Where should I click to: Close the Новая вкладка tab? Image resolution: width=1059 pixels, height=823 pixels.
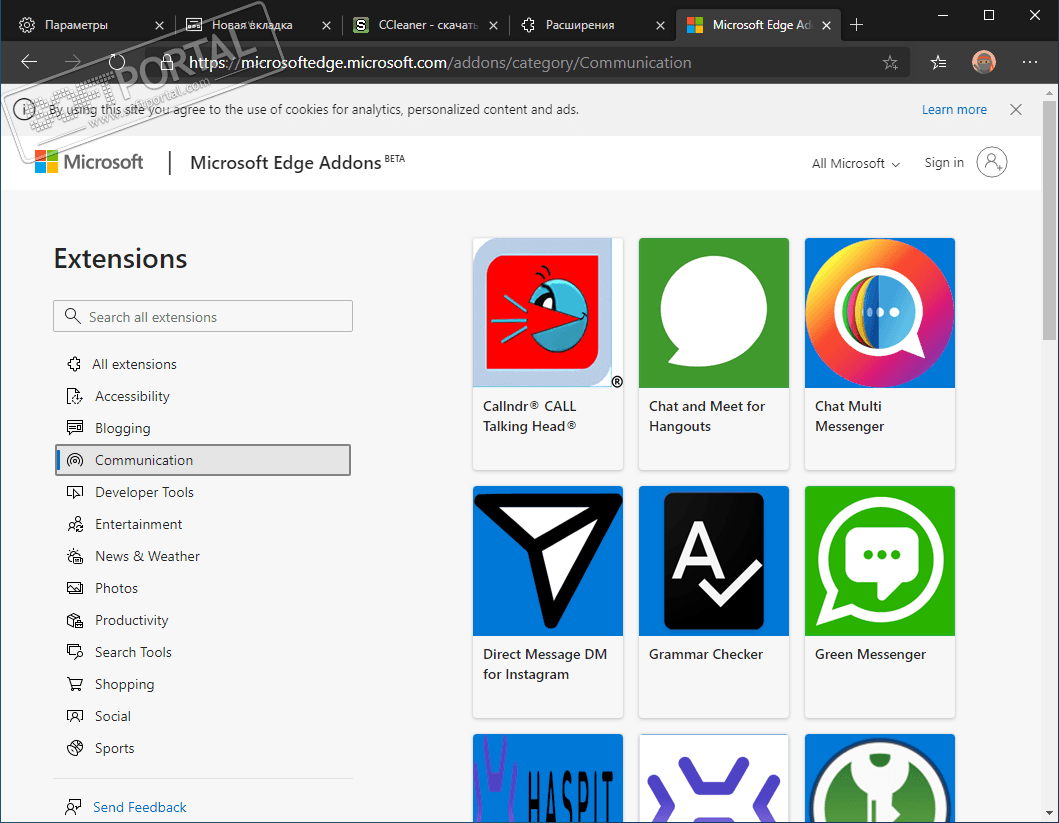(326, 26)
